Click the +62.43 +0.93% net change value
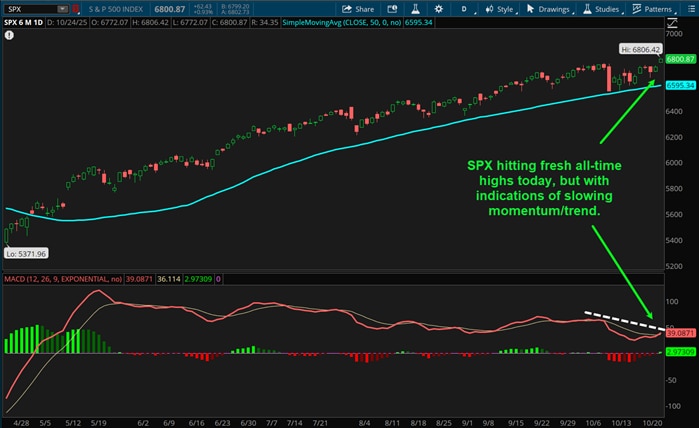The width and height of the screenshot is (699, 428). click(203, 9)
